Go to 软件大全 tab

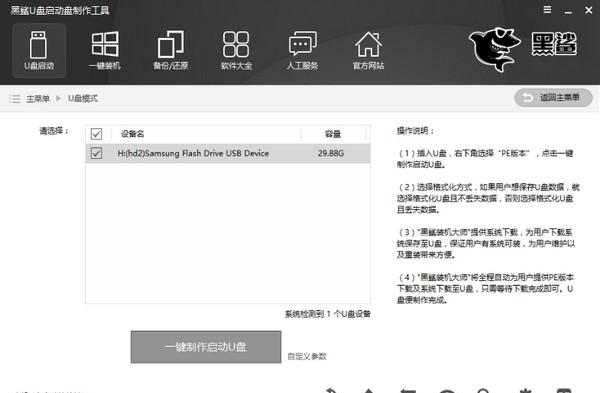click(x=236, y=50)
